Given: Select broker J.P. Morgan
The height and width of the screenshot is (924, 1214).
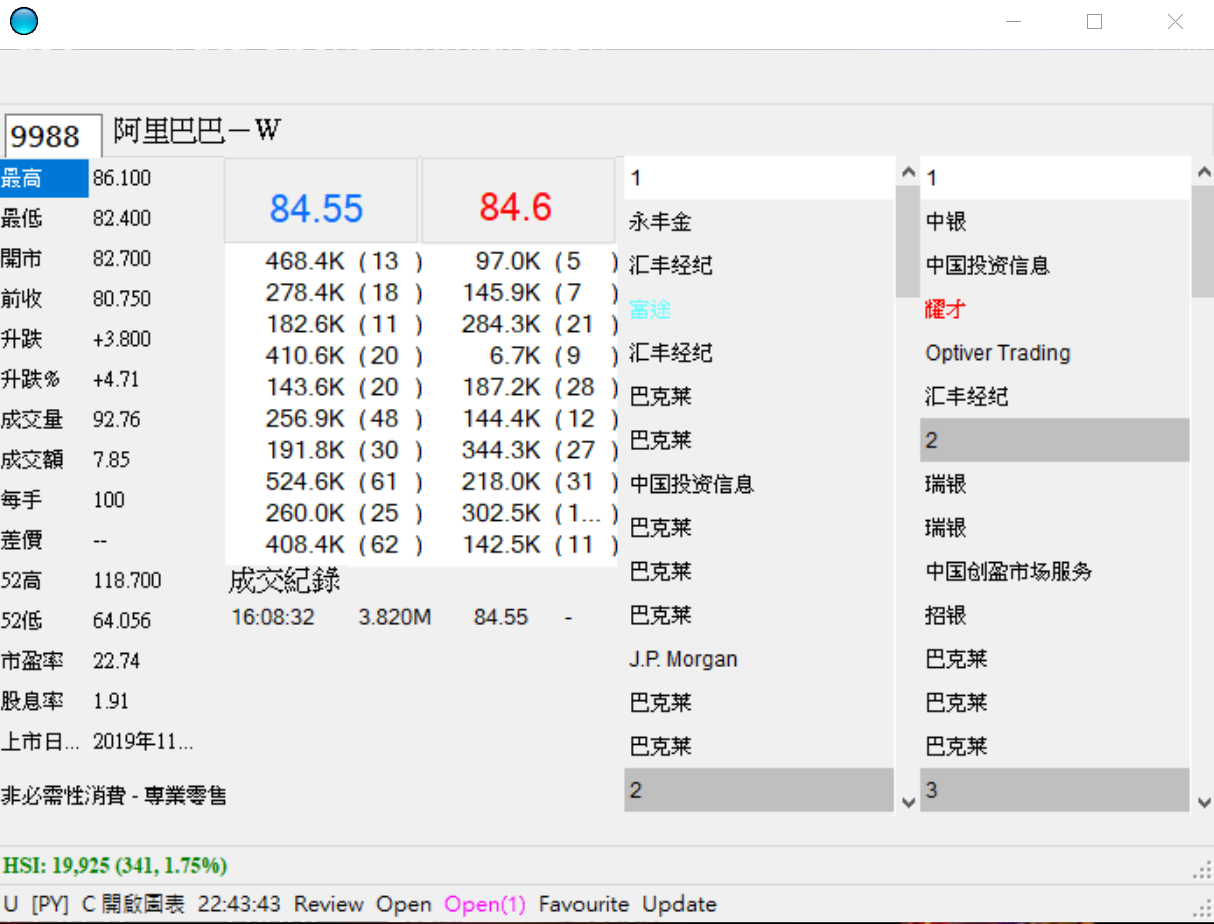Looking at the screenshot, I should tap(760, 659).
